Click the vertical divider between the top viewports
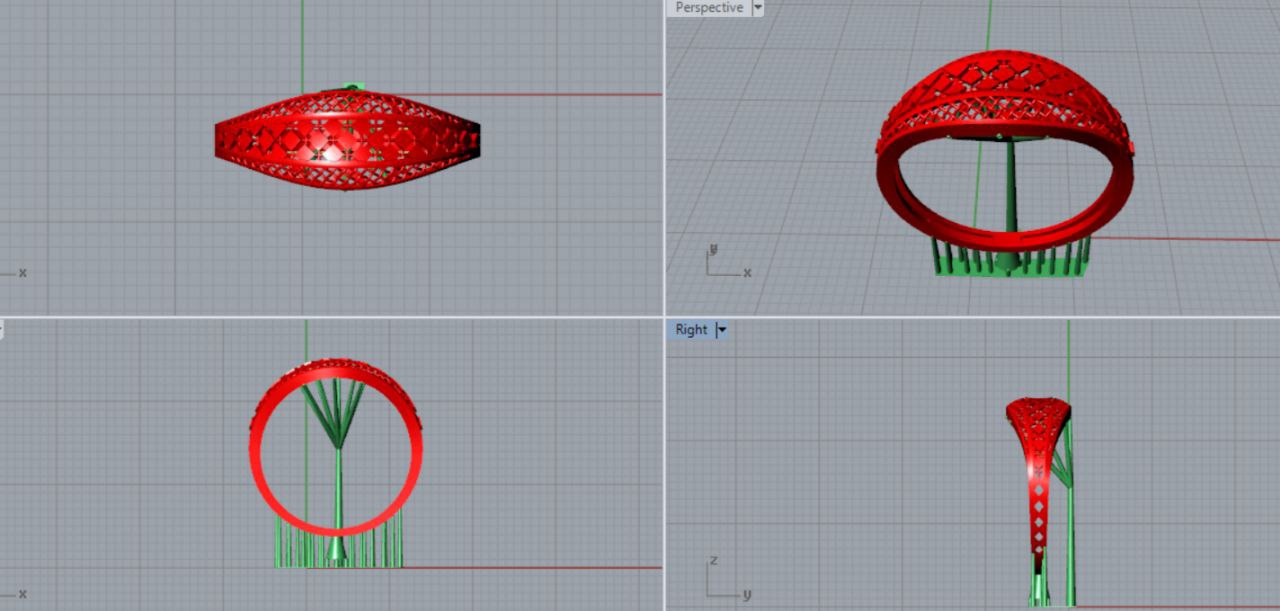Screen dimensions: 1280x611 (665, 150)
